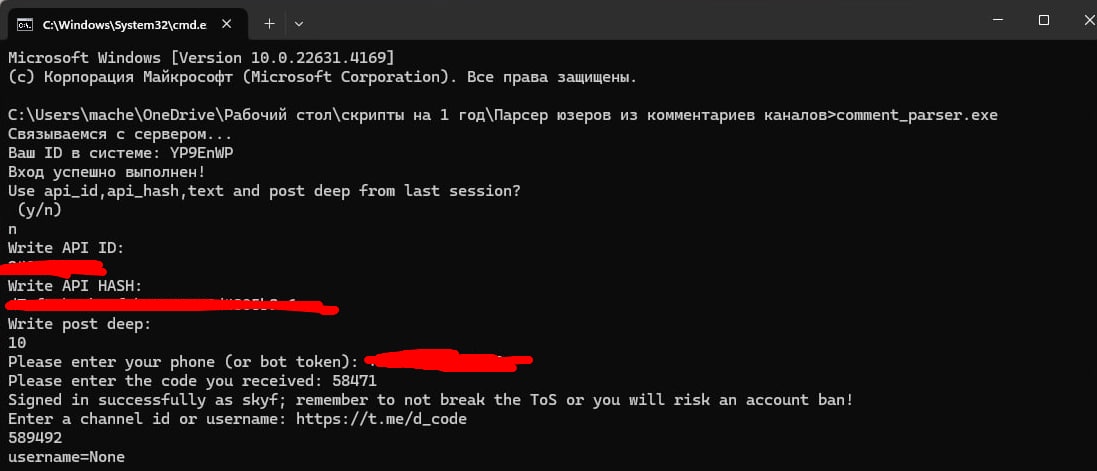Screen dimensions: 1097x471
Task: Close the cmd.exe terminal tab
Action: [226, 24]
